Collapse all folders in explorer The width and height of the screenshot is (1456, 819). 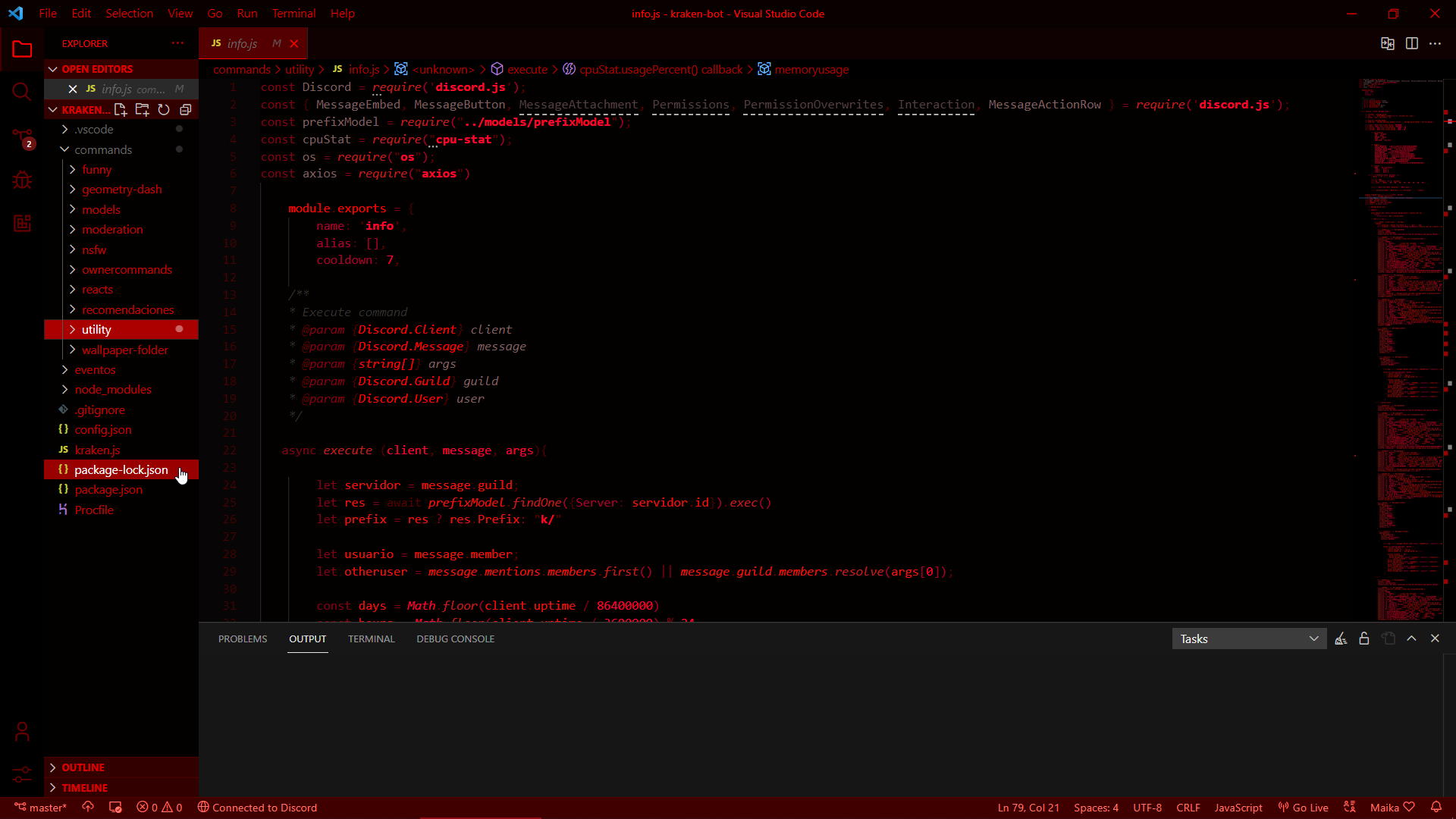click(185, 110)
